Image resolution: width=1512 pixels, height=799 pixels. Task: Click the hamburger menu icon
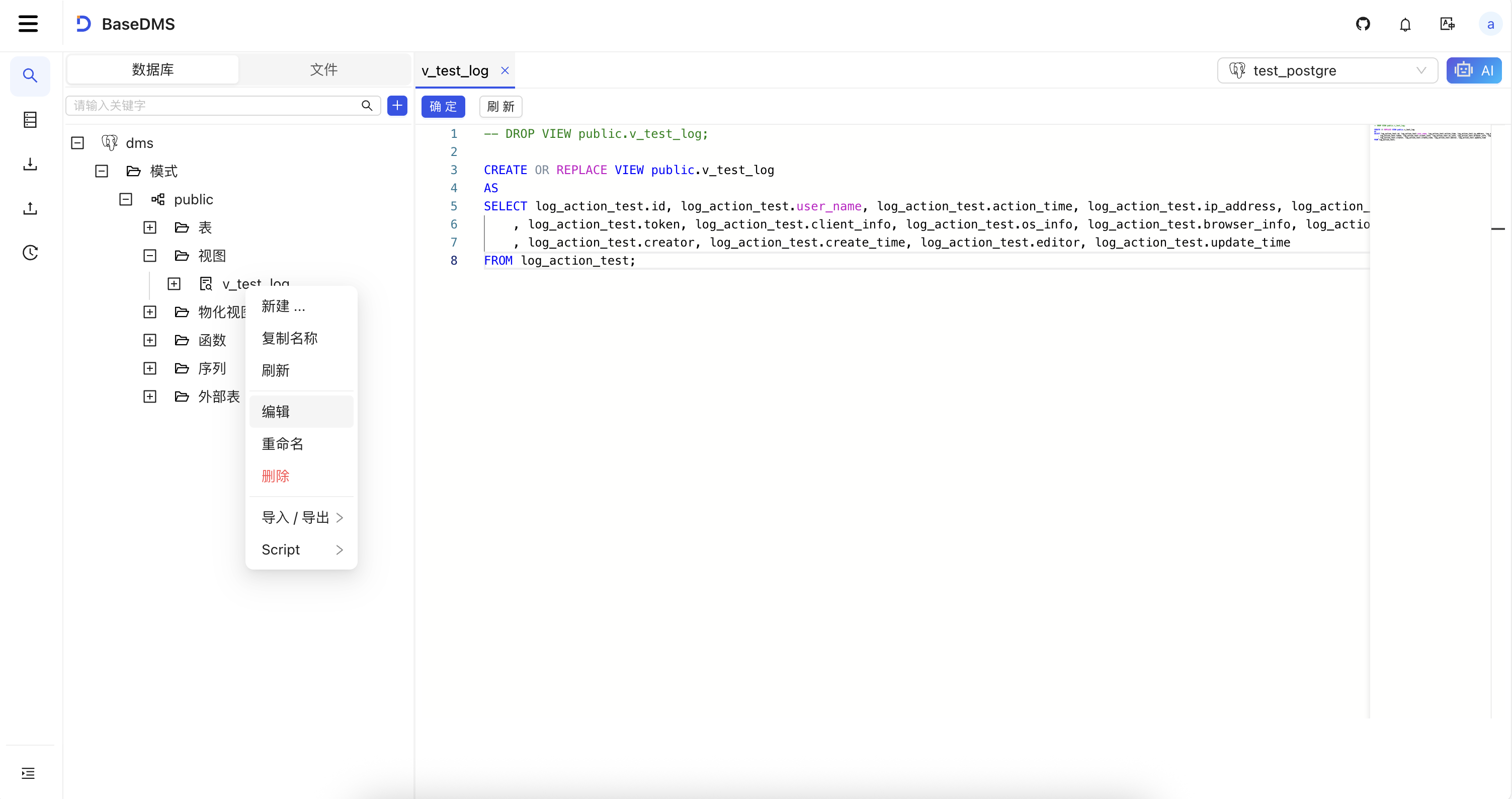[28, 24]
